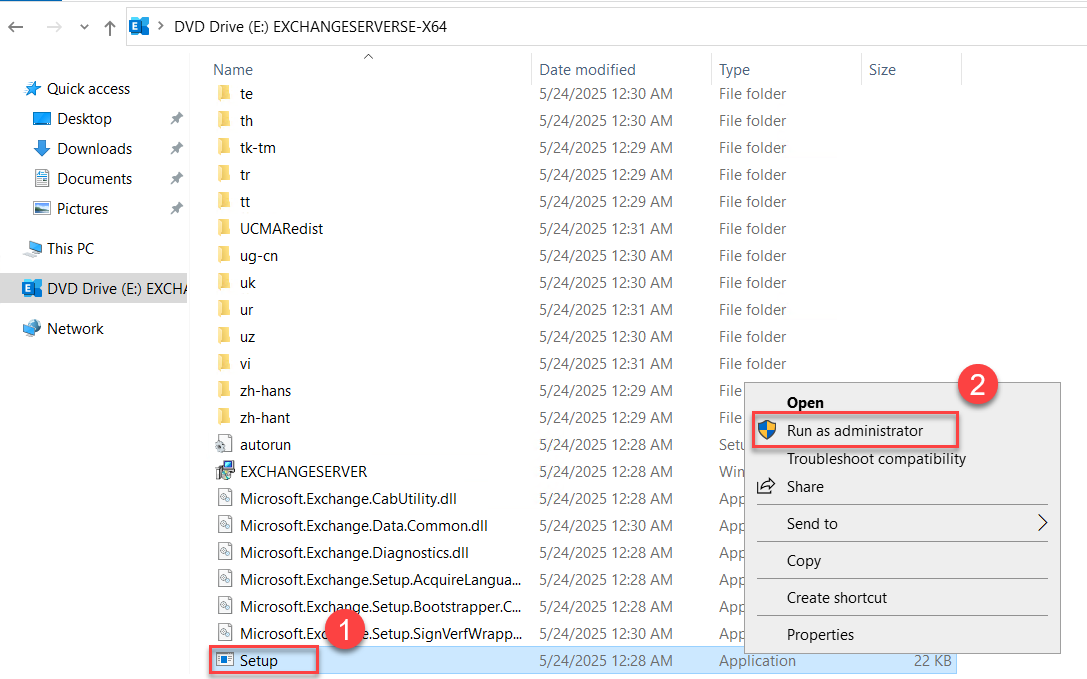Click the Back navigation arrow
This screenshot has width=1087, height=679.
click(x=16, y=27)
